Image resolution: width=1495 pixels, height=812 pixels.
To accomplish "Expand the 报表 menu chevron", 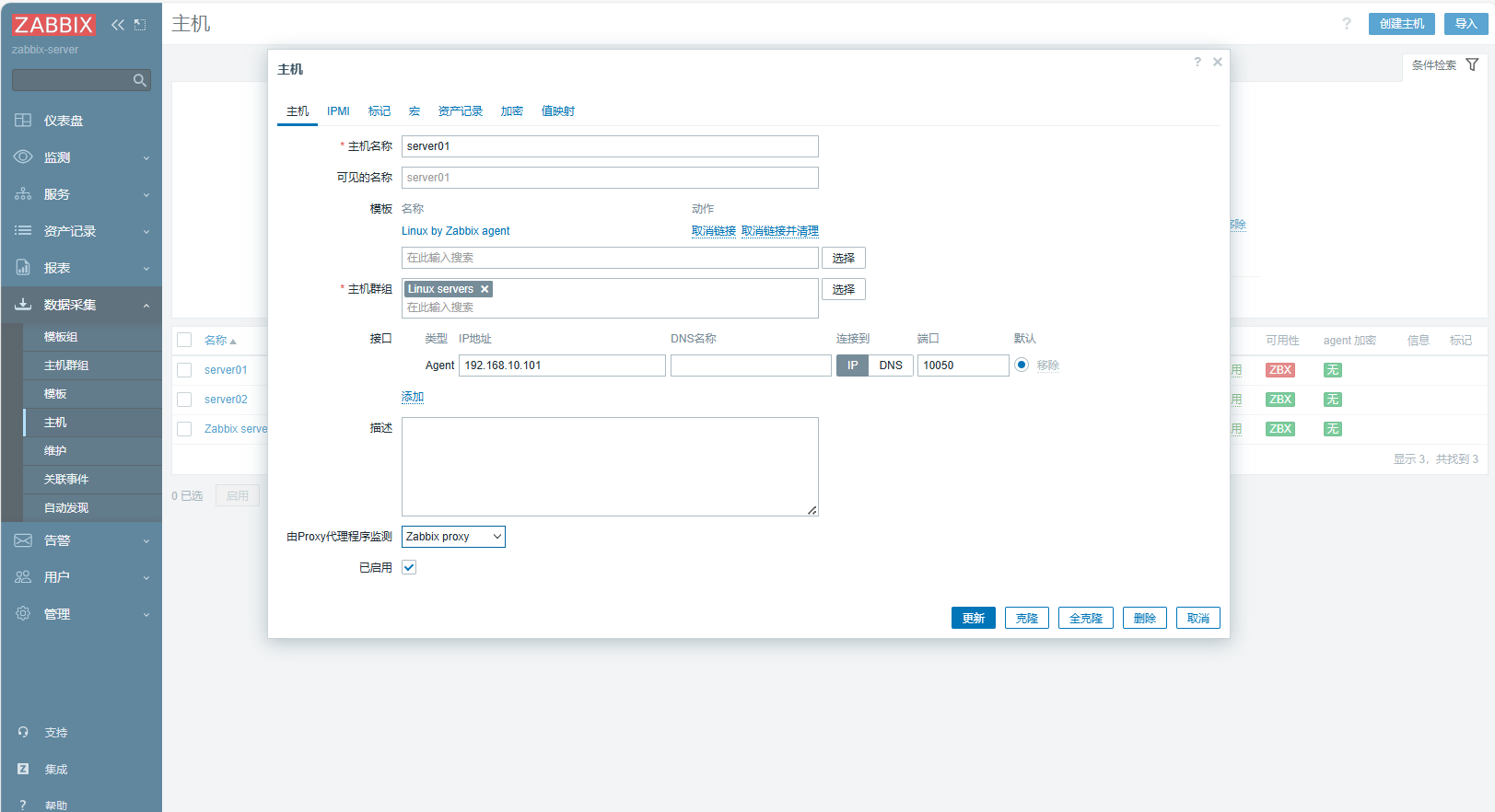I will (146, 269).
